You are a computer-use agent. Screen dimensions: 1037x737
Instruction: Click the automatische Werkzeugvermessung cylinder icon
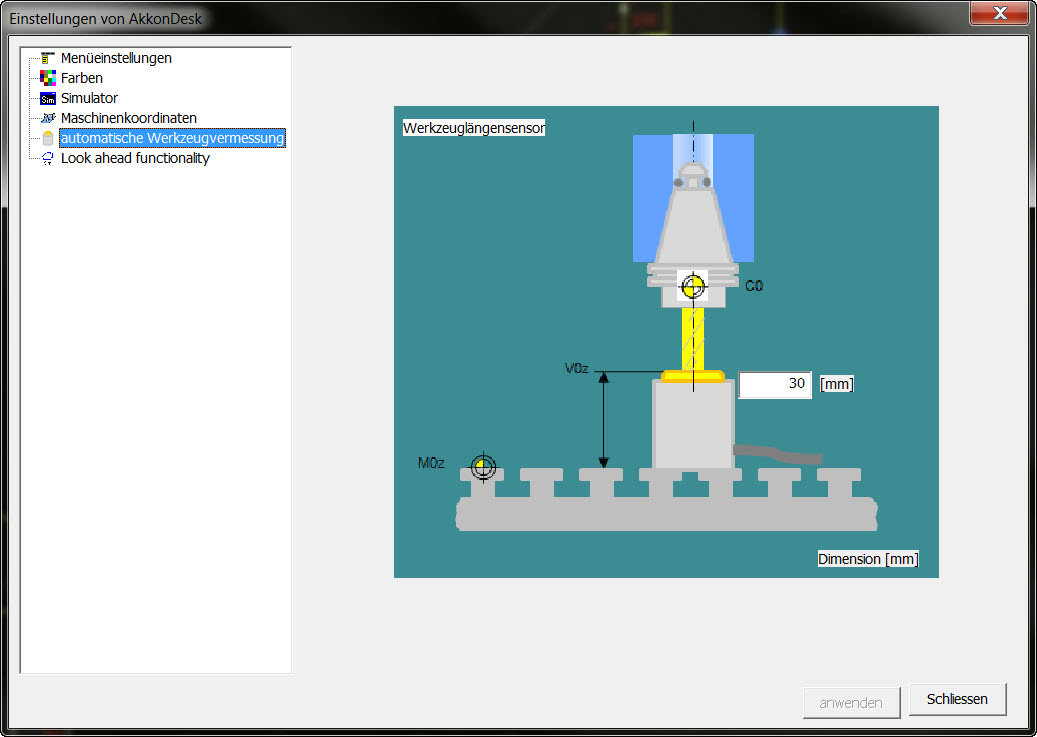click(48, 138)
